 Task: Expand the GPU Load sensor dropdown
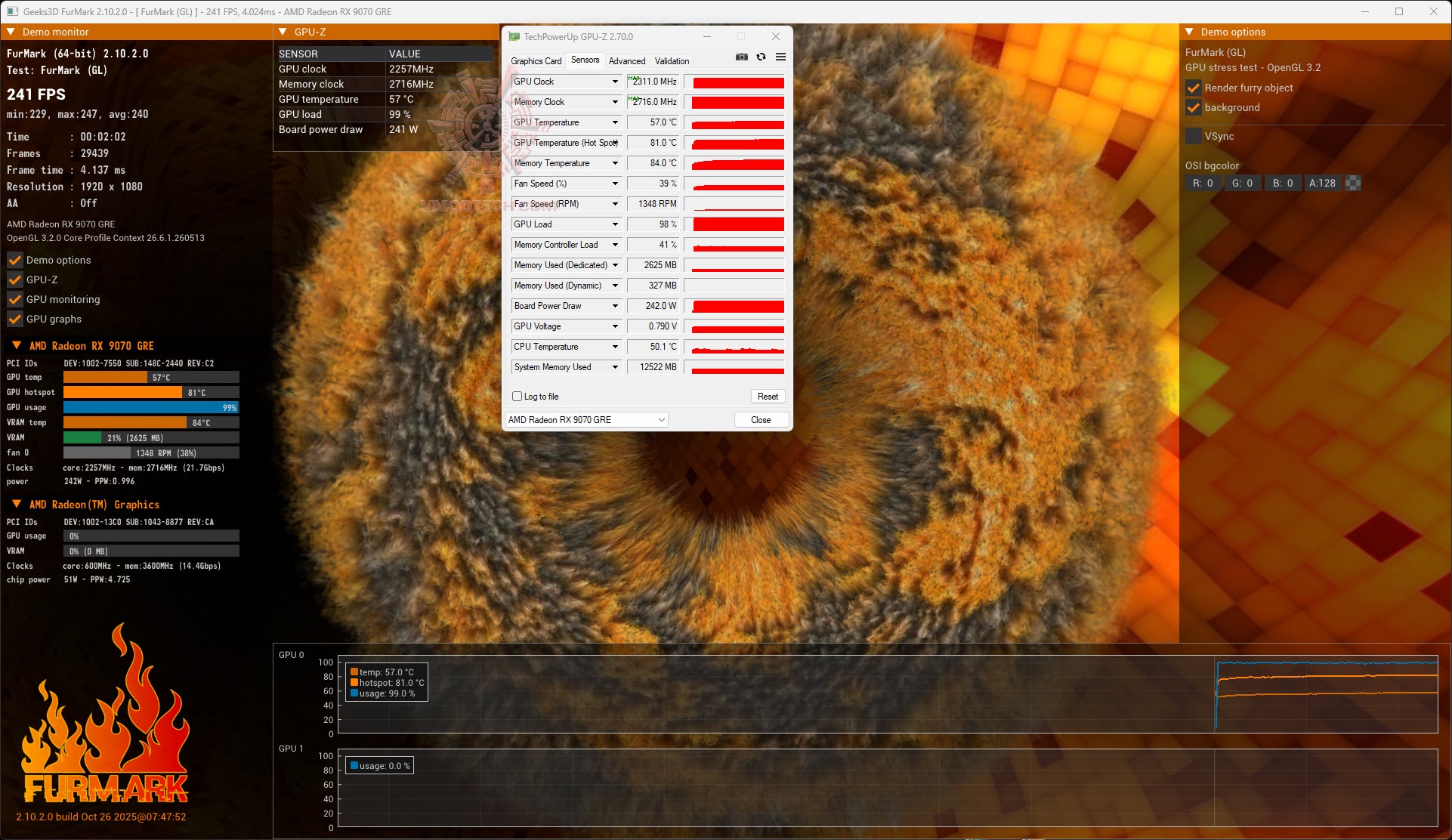click(x=616, y=224)
